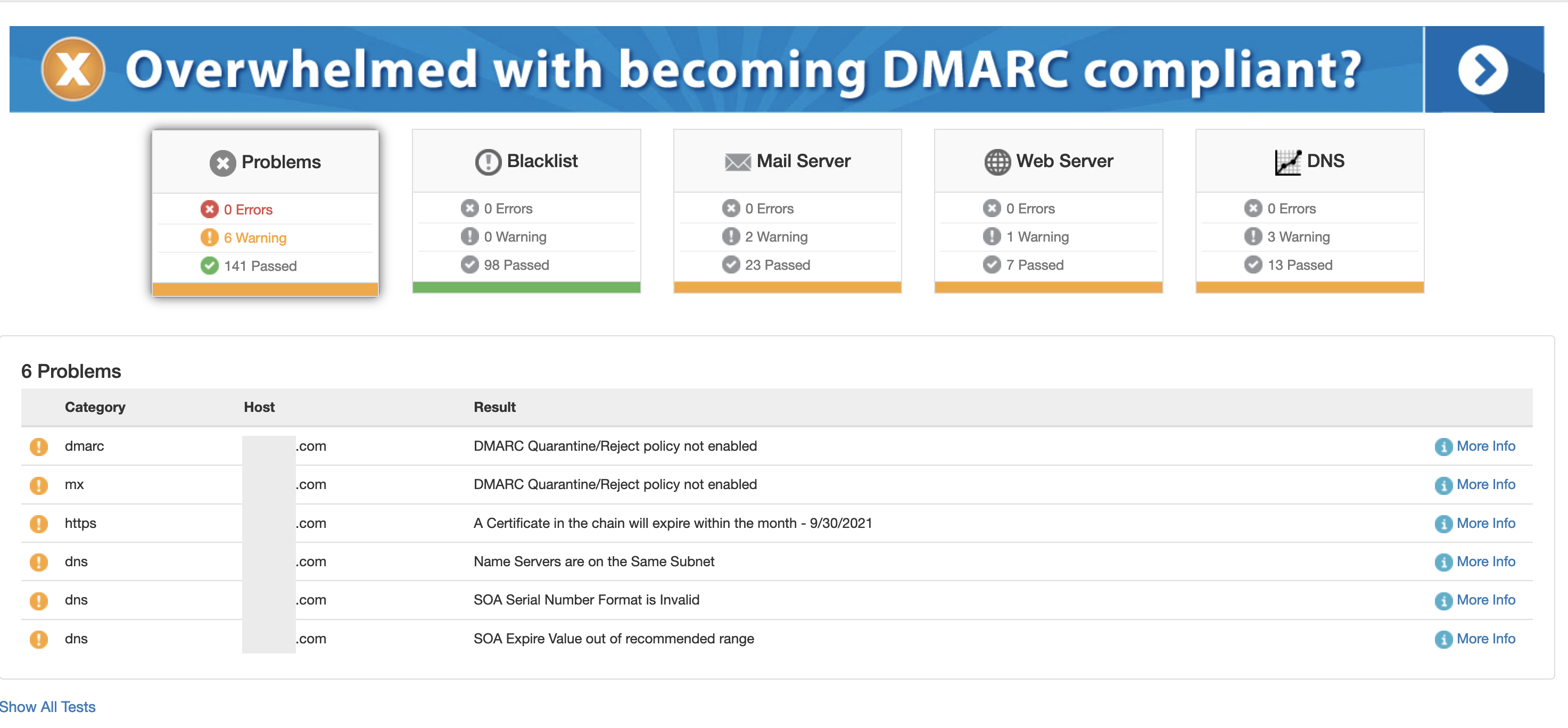Click the dmarc row warning icon
The image size is (1568, 728).
pyautogui.click(x=39, y=446)
